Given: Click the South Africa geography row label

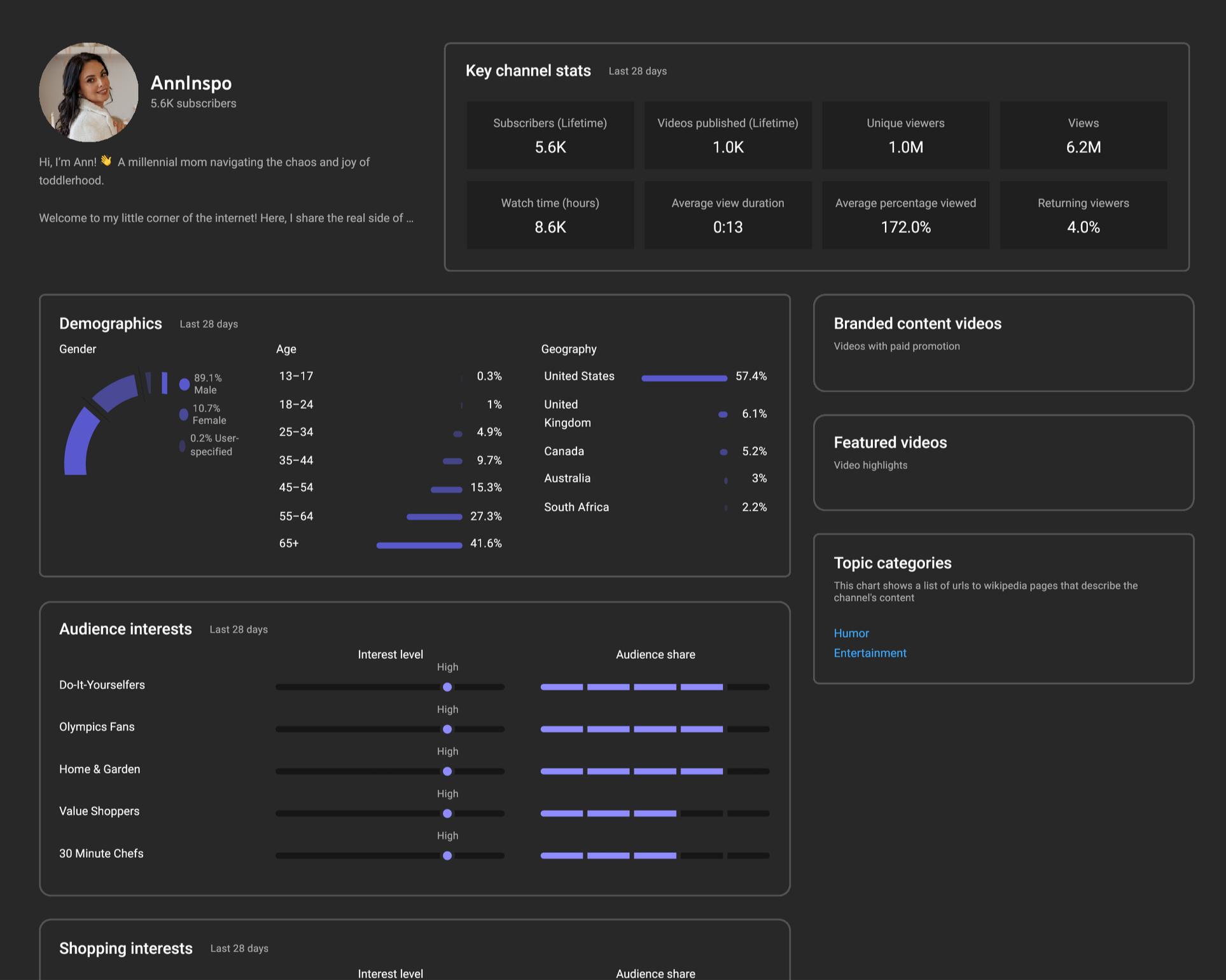Looking at the screenshot, I should 576,507.
